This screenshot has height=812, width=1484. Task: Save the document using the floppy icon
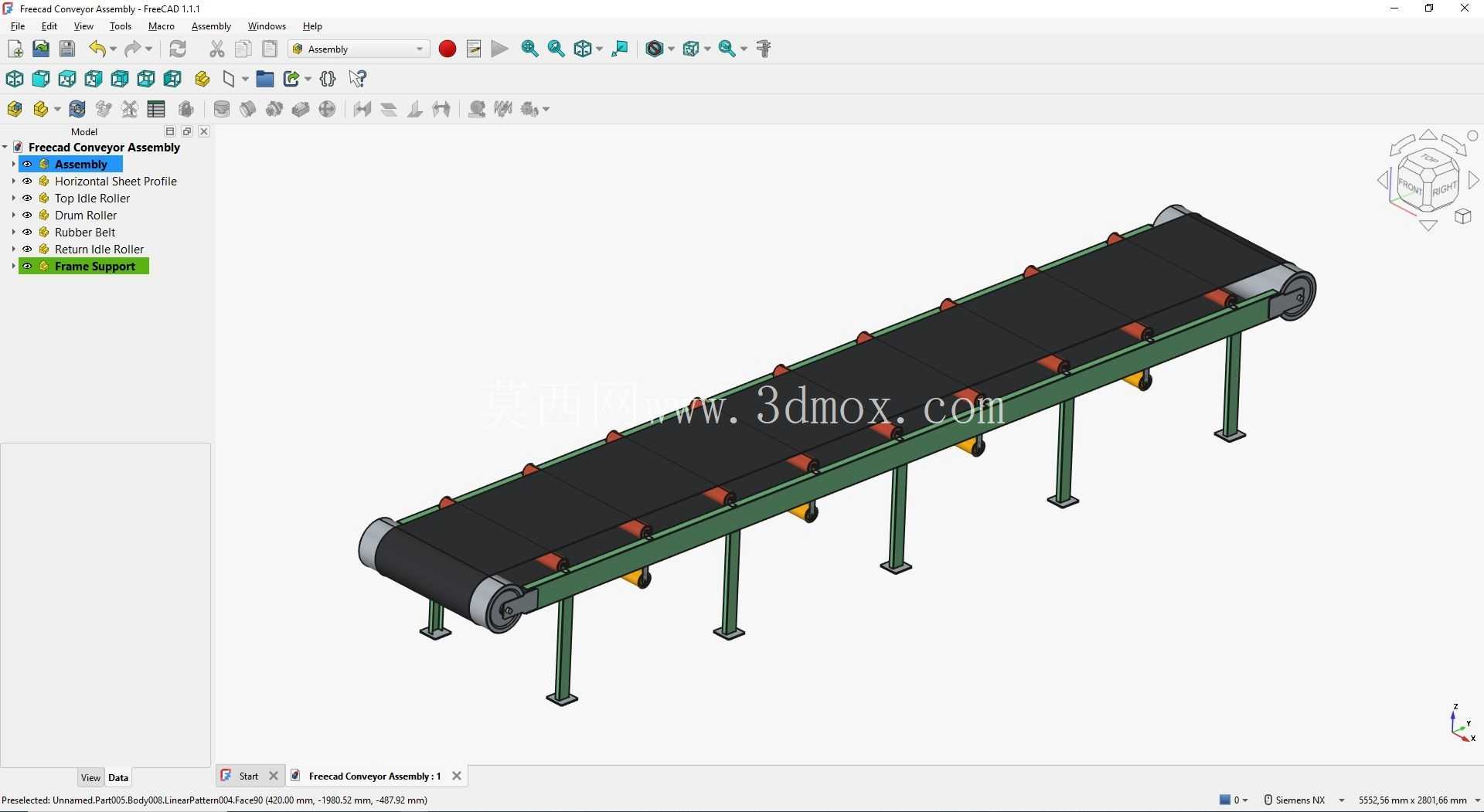coord(67,49)
